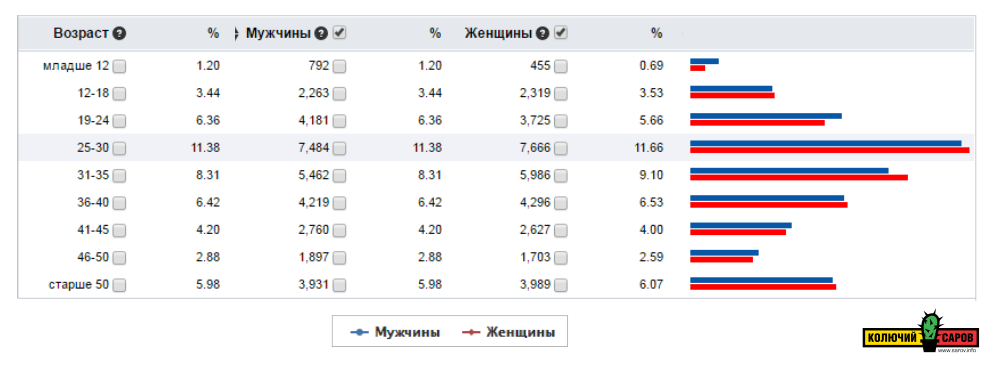Viewport: 1000px width, 365px height.
Task: Tick checkbox next to female count 3,725
Action: 561,121
